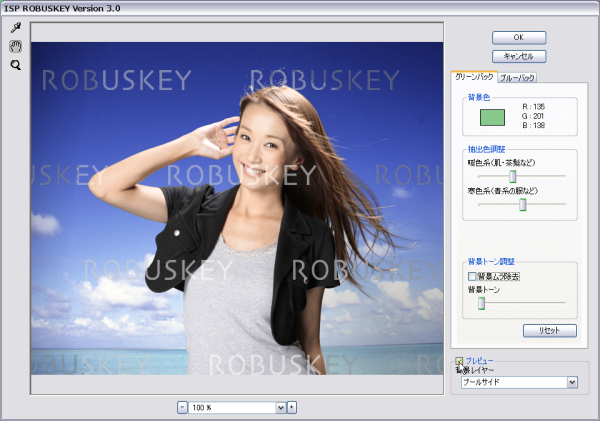Click the リセット button
Image resolution: width=600 pixels, height=421 pixels.
click(x=549, y=331)
